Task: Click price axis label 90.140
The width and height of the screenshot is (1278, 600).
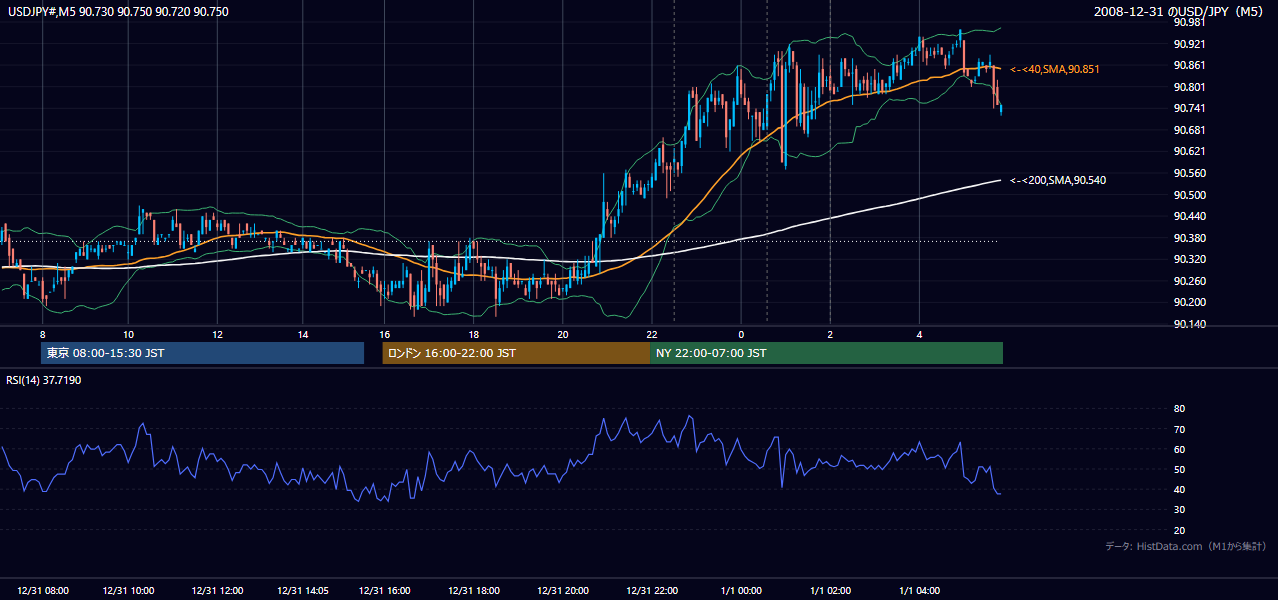Action: [x=1189, y=324]
